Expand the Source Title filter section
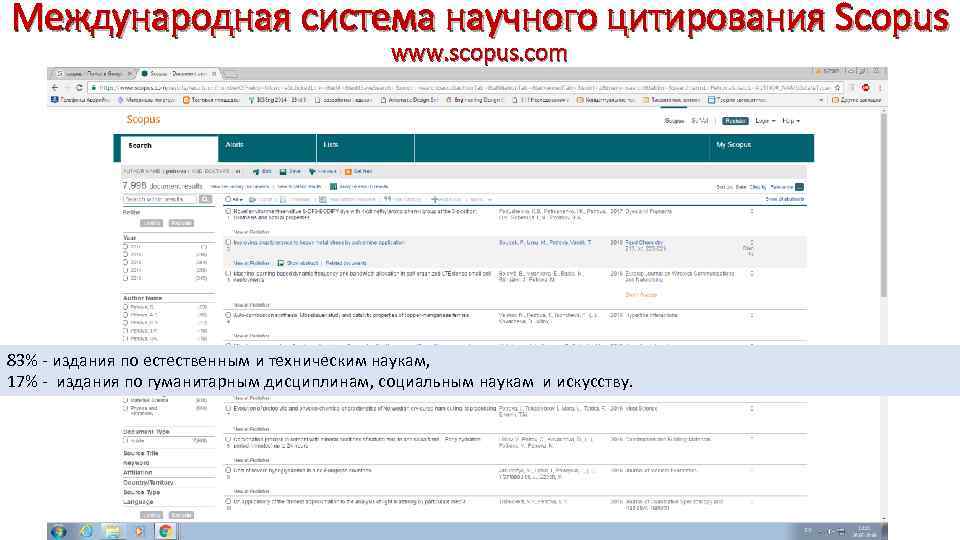The height and width of the screenshot is (540, 960). (x=141, y=453)
